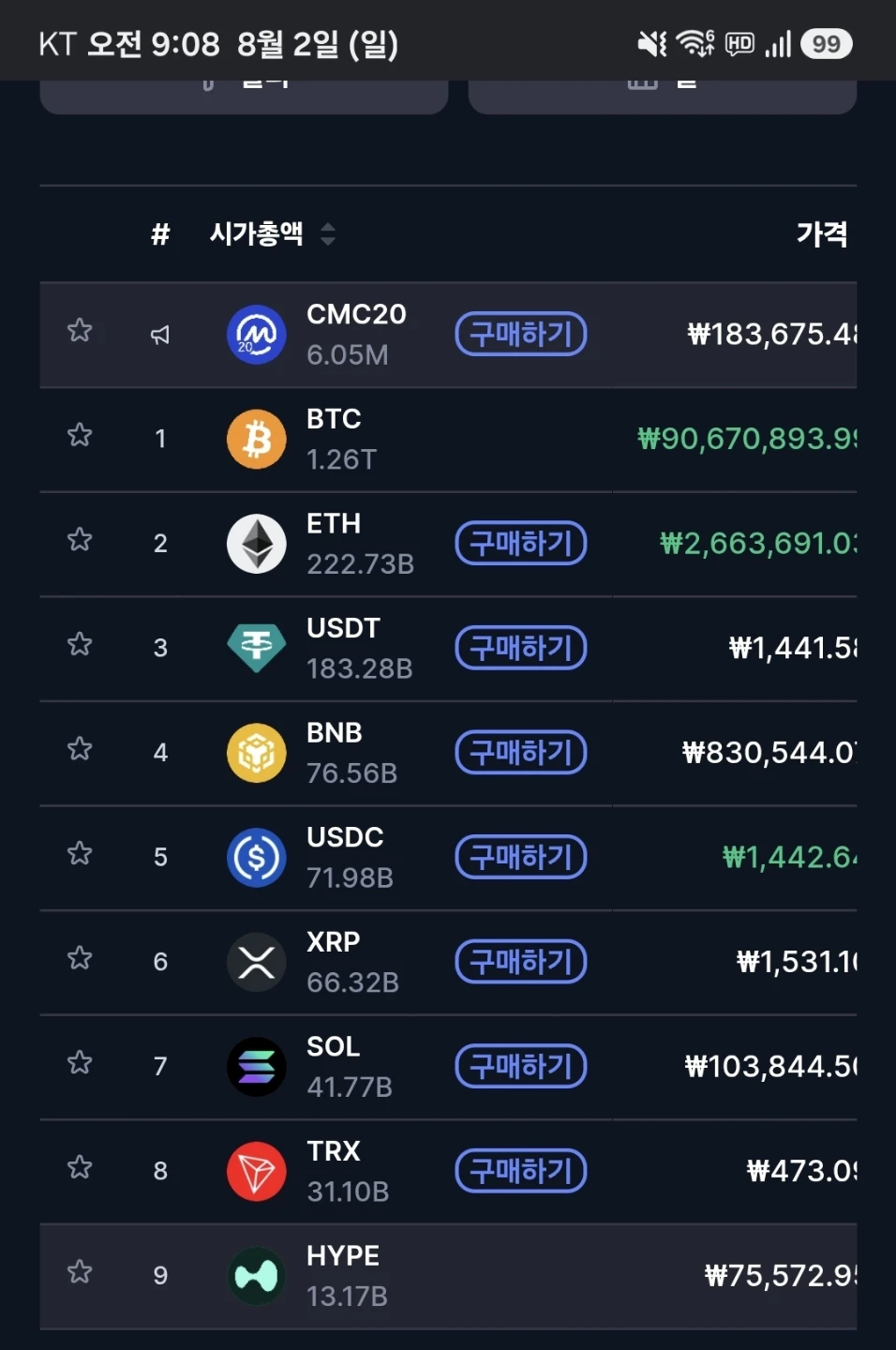Viewport: 896px width, 1350px height.
Task: Open the XRP black logo icon
Action: tap(256, 962)
